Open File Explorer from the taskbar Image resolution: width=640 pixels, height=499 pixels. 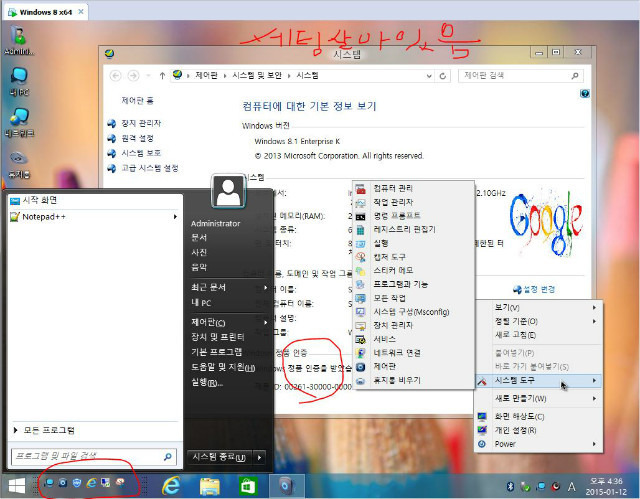coord(210,486)
